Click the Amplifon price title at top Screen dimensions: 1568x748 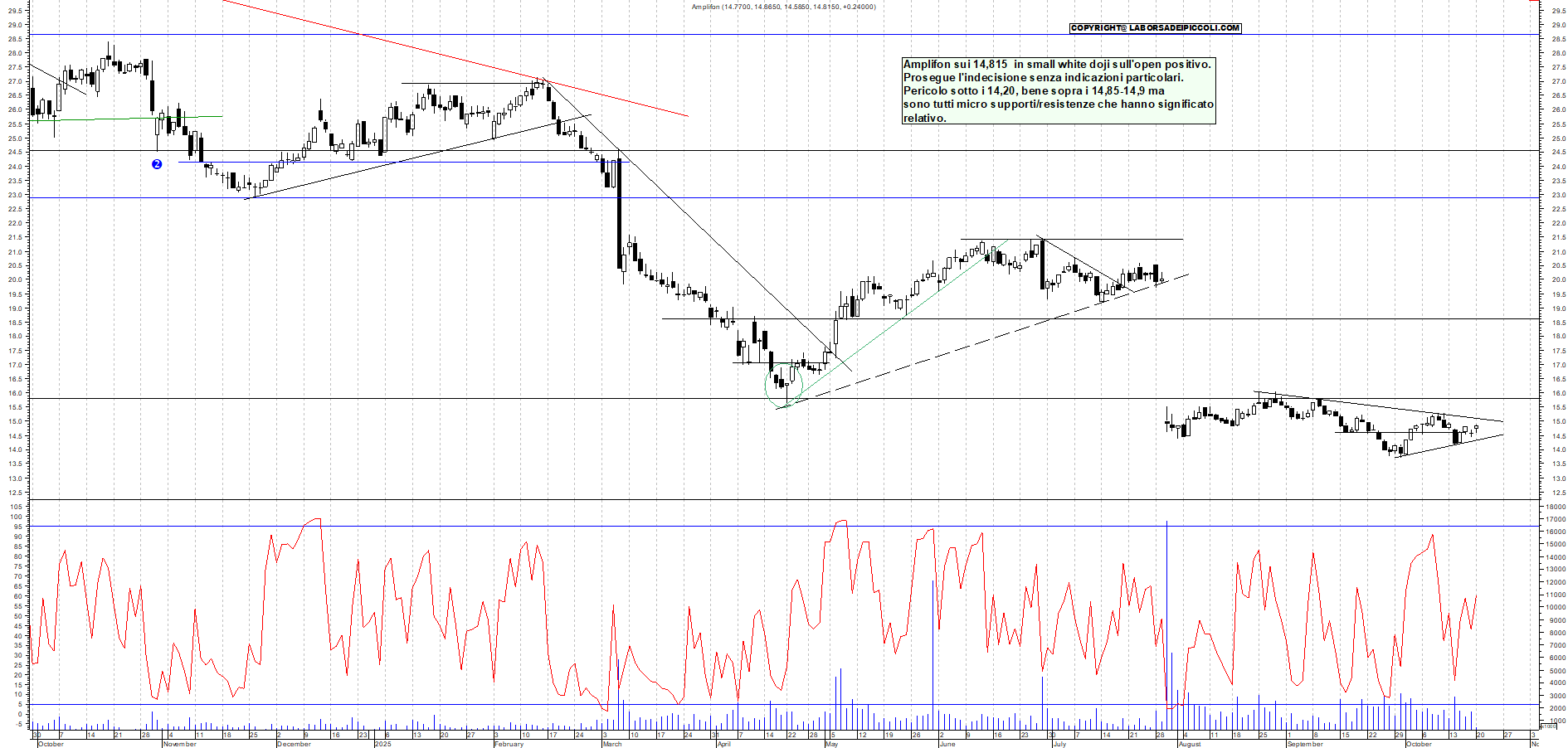(783, 7)
